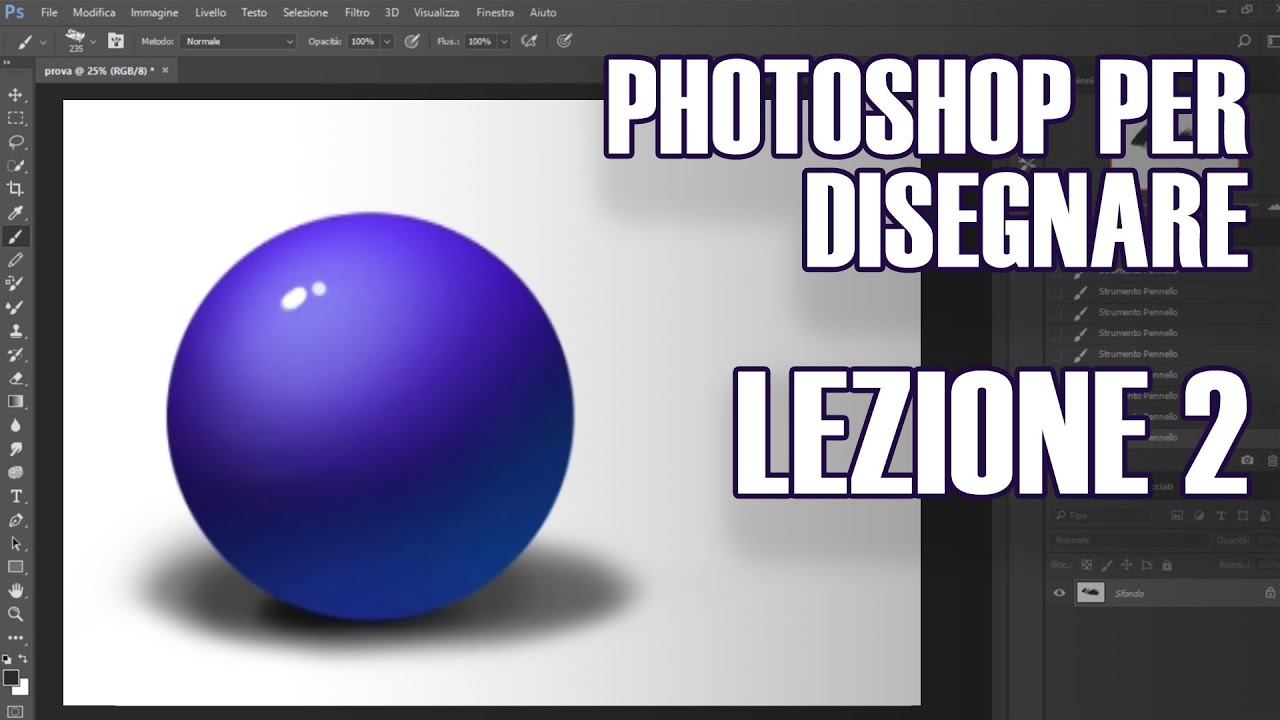Open the Flusso slider dropdown arrow

pos(504,42)
